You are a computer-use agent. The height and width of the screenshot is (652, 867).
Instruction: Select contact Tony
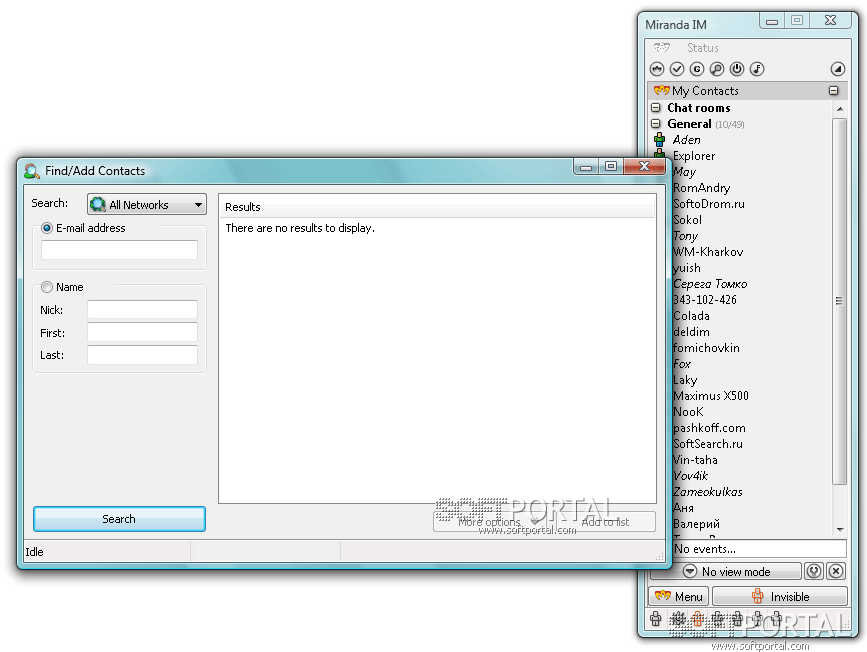685,236
